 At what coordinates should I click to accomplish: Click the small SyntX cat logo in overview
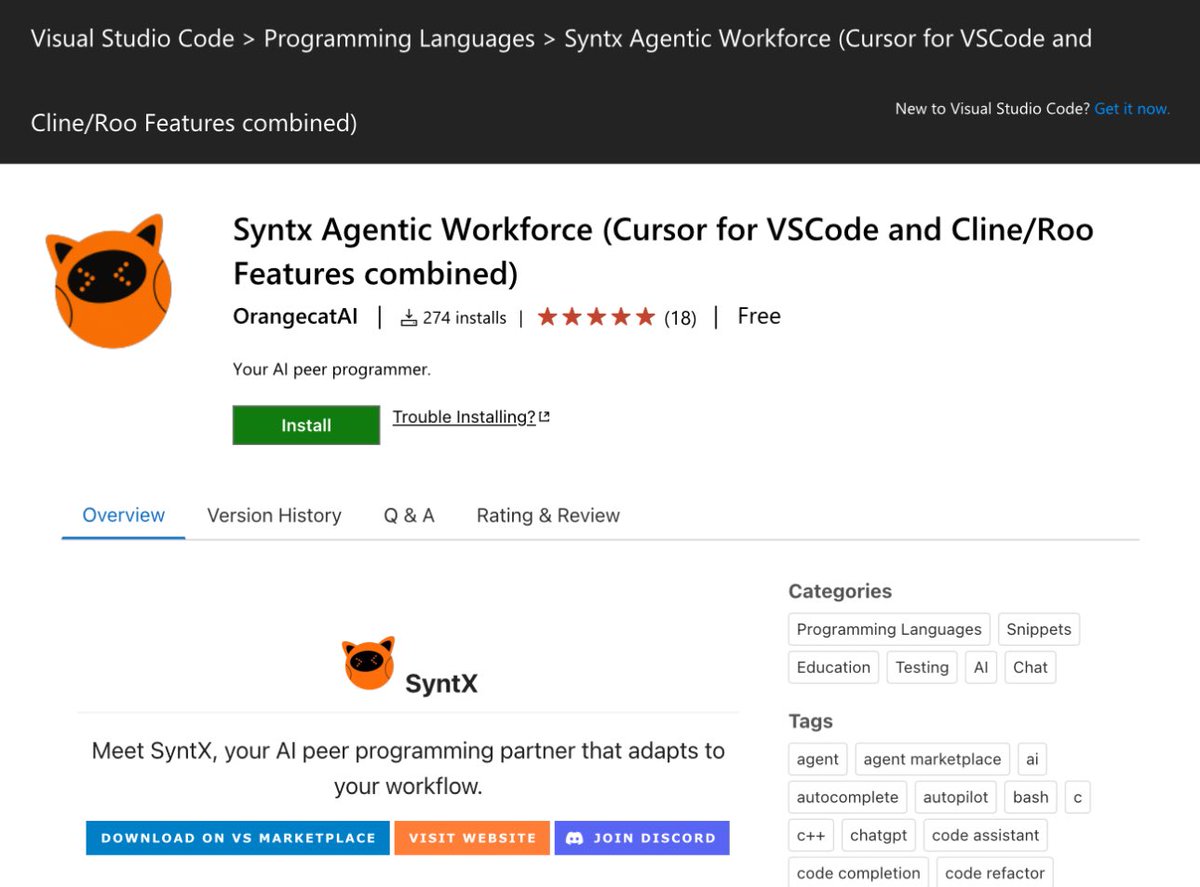coord(369,663)
